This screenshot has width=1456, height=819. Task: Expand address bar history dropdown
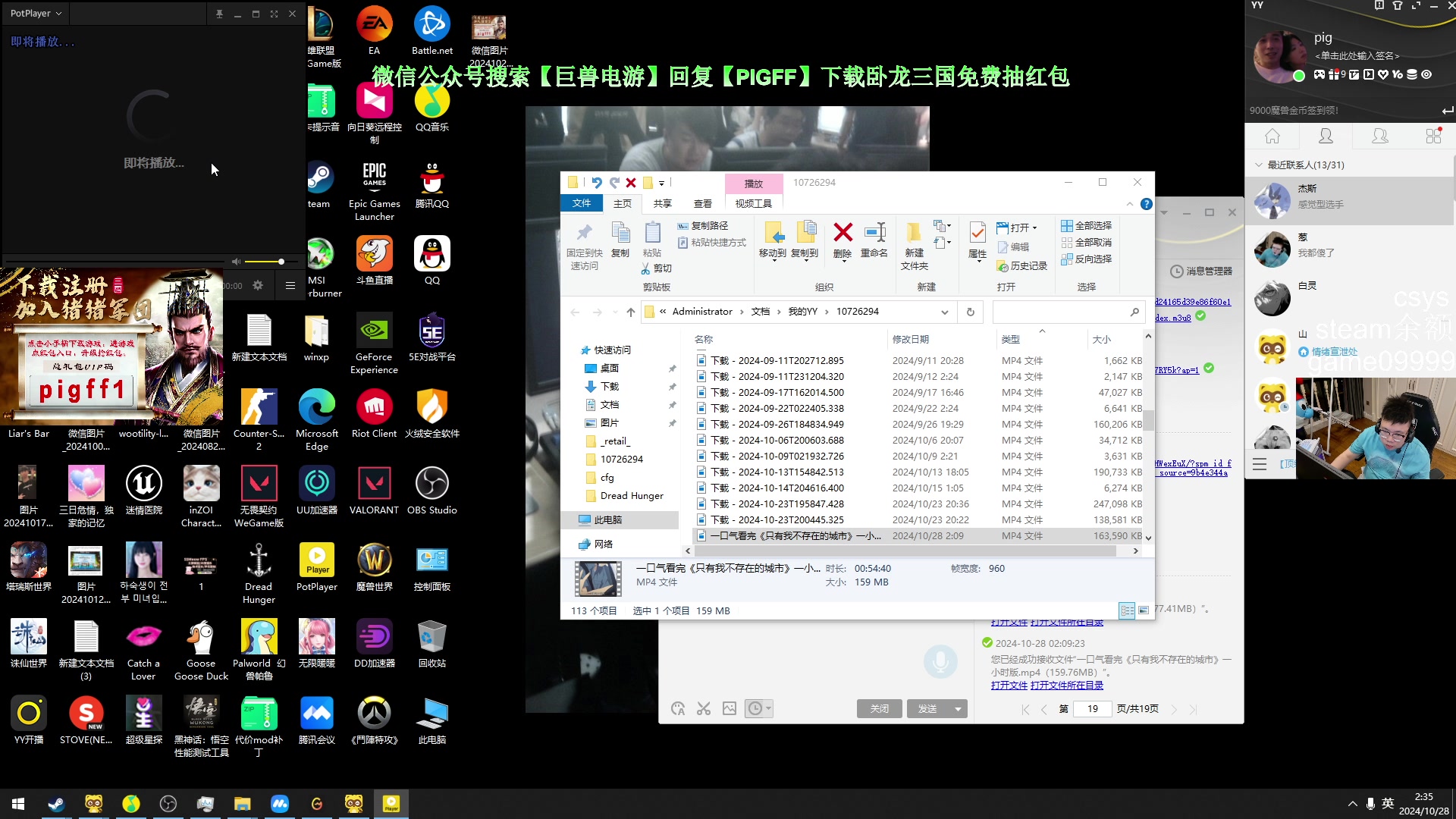(x=945, y=312)
